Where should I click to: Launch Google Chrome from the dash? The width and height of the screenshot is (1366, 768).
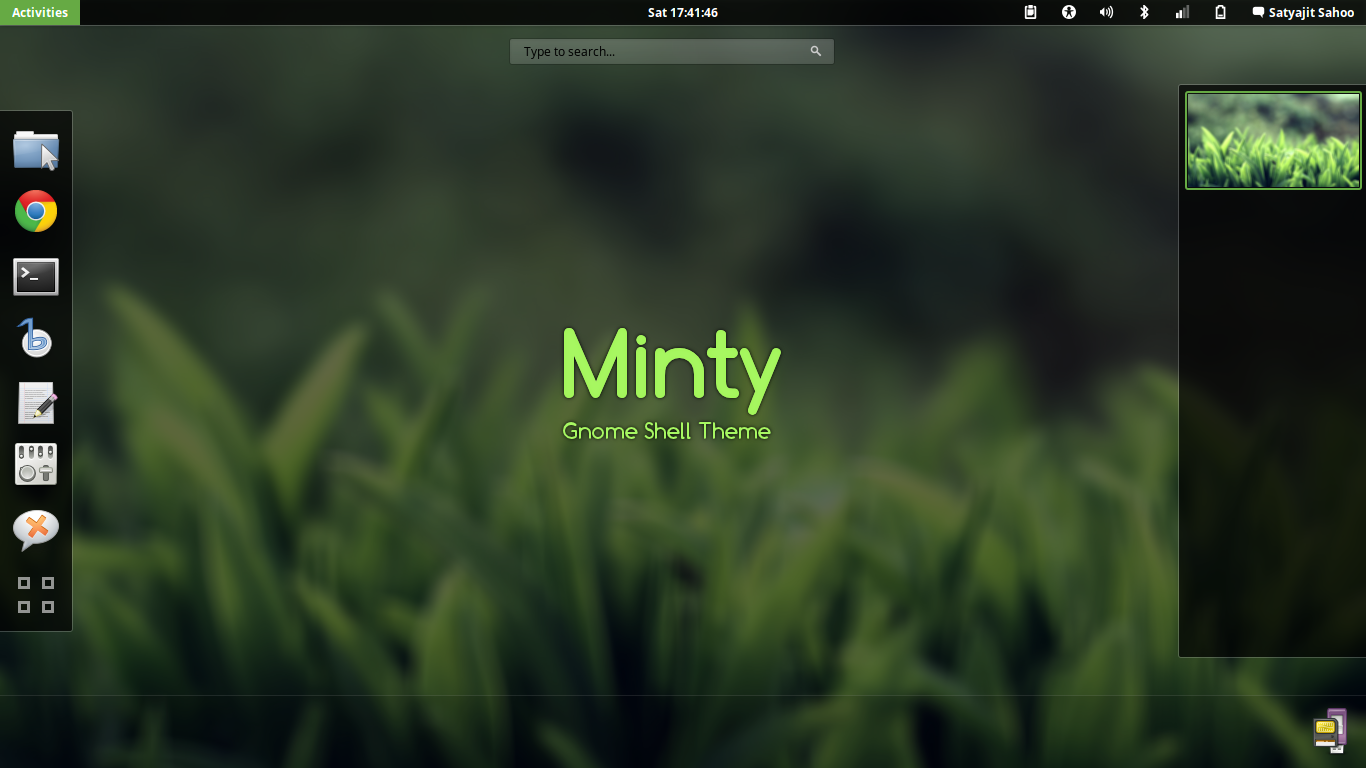coord(36,212)
